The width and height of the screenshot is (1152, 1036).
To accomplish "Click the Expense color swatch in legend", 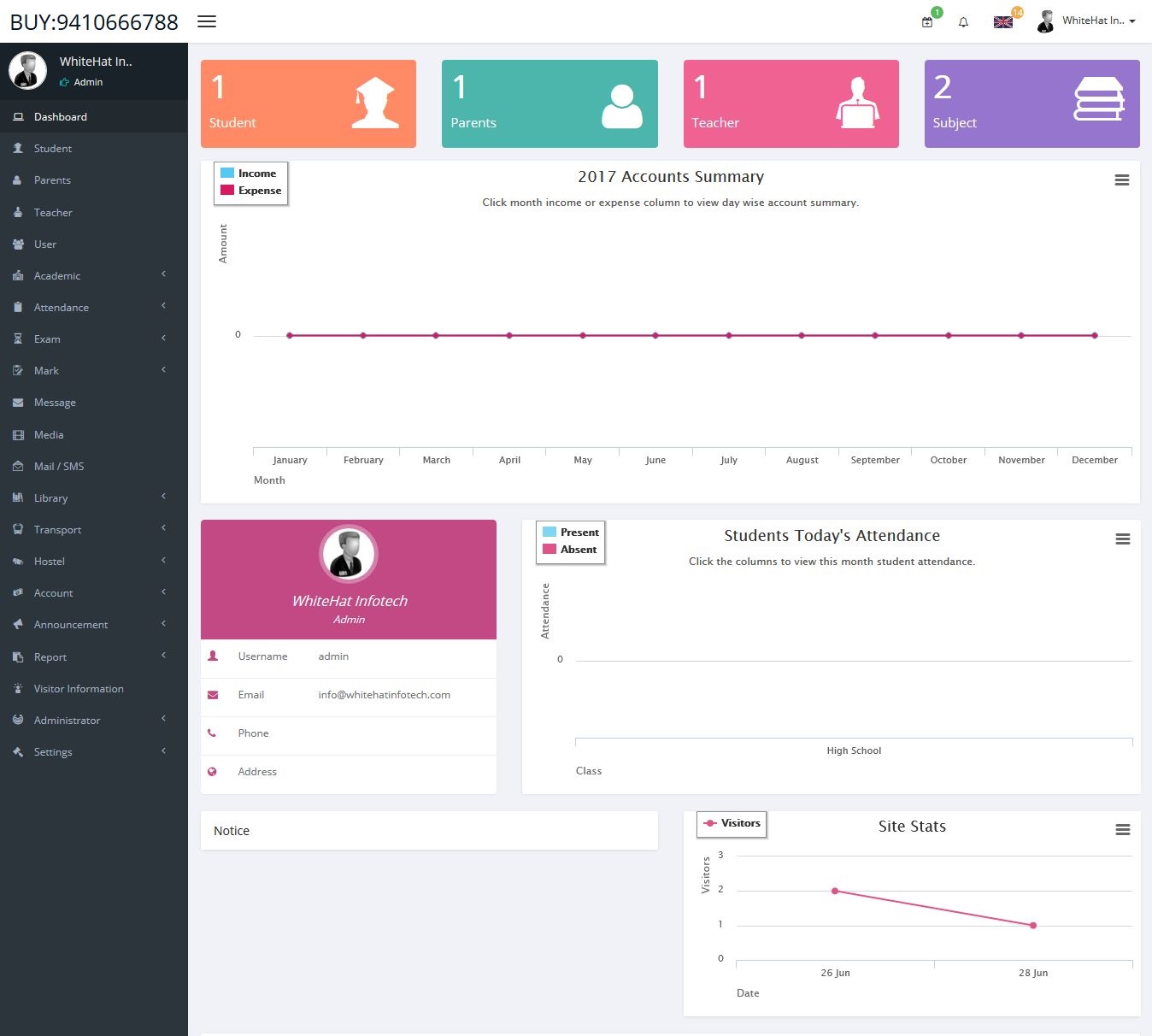I will point(227,191).
